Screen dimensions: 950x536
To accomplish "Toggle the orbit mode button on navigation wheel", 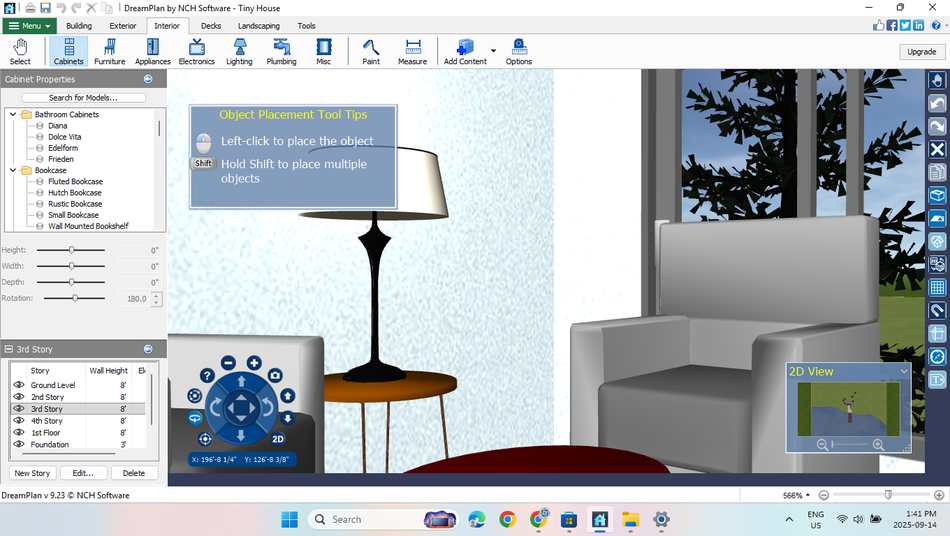I will tap(194, 419).
